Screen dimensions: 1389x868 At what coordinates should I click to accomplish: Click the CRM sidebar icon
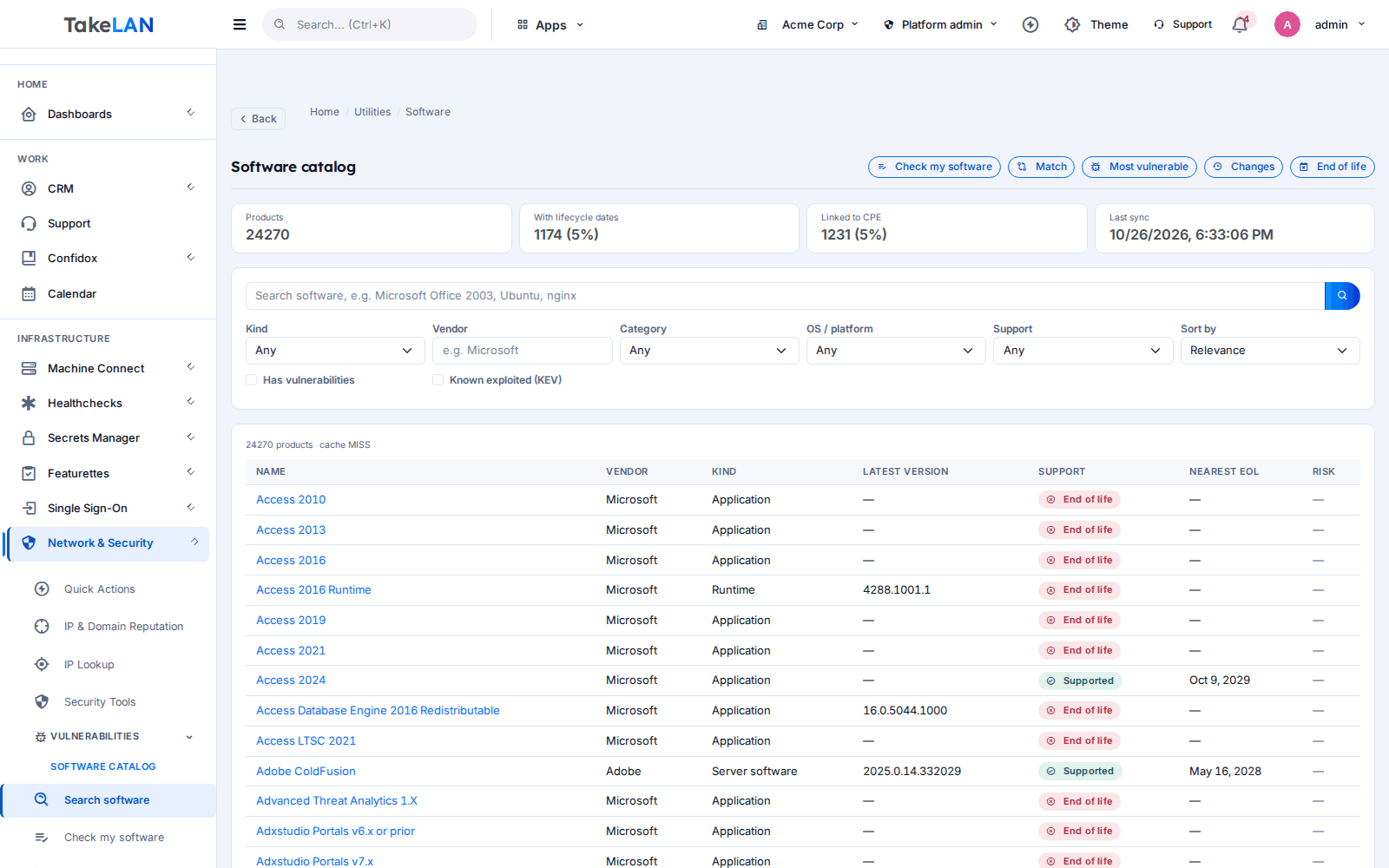point(29,188)
